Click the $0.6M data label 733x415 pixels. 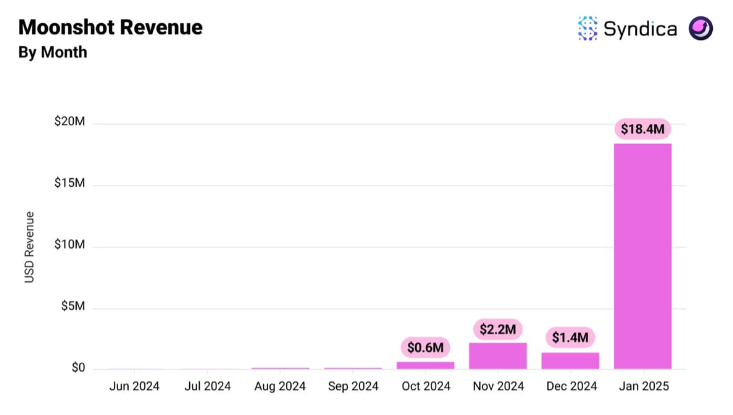[x=425, y=347]
